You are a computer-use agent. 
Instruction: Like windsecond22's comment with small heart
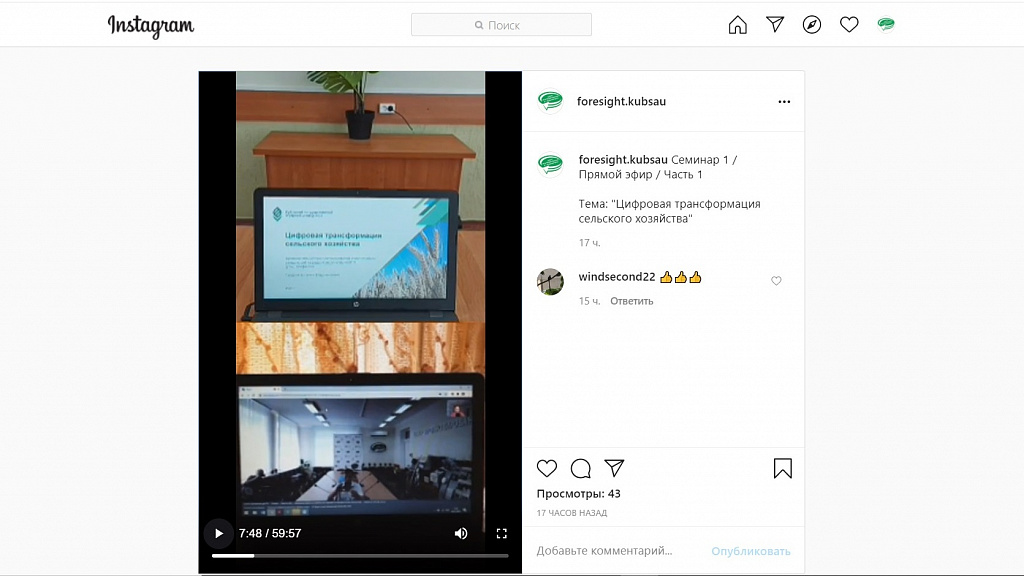[x=776, y=281]
